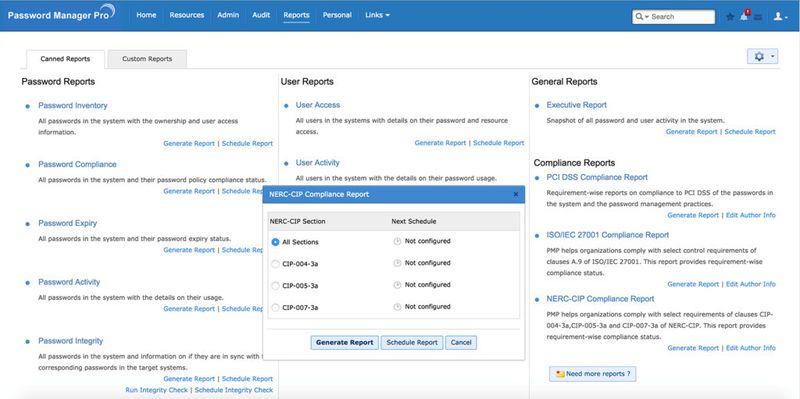800x399 pixels.
Task: Go to the Home menu
Action: click(146, 15)
